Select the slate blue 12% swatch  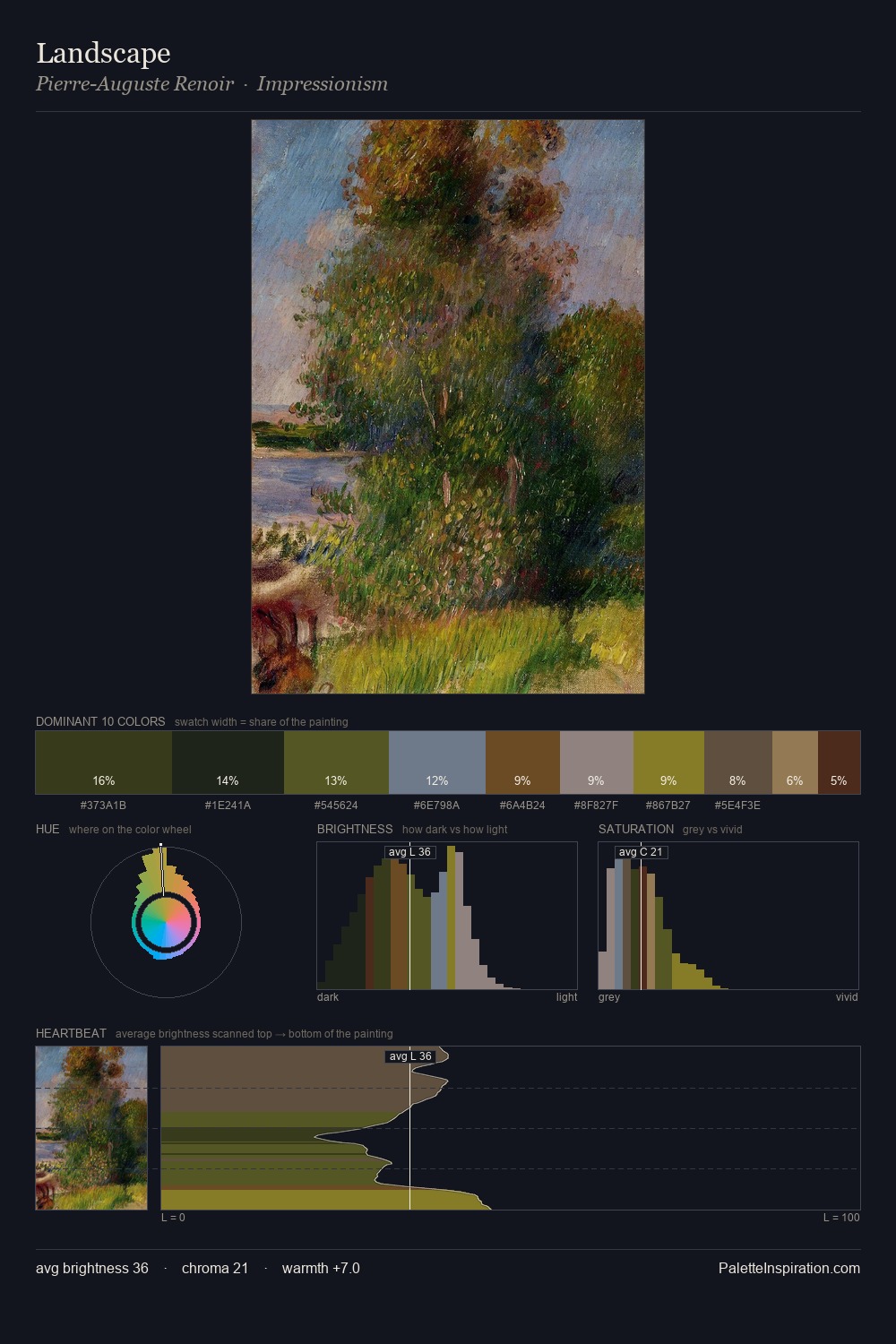pos(437,762)
